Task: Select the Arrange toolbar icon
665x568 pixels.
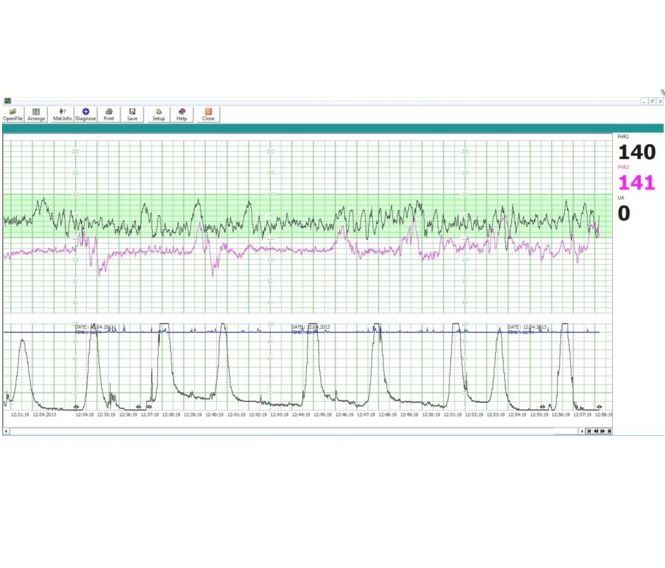Action: [x=36, y=114]
